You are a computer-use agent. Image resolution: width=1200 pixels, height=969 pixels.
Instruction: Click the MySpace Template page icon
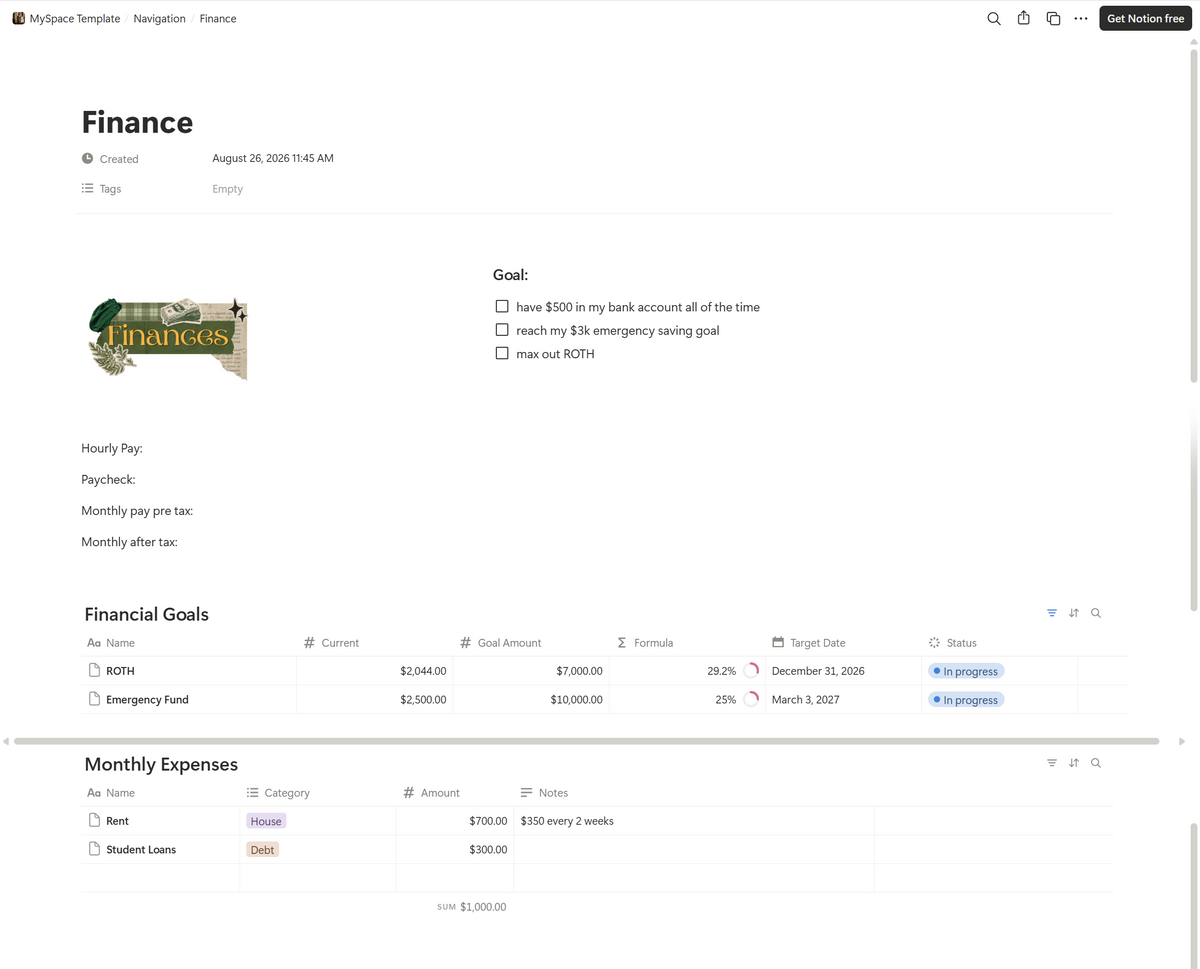18,18
